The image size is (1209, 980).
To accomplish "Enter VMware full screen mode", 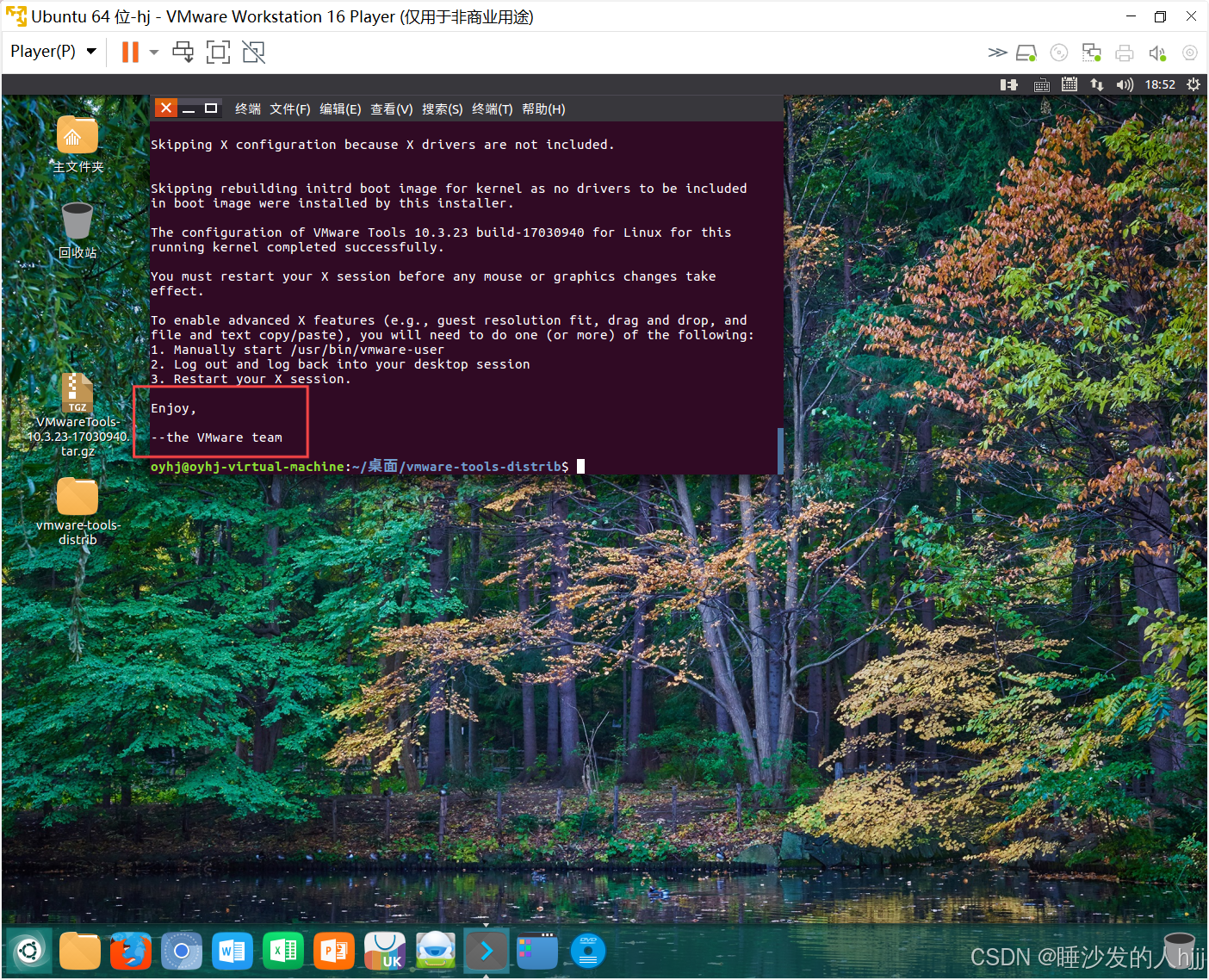I will (x=219, y=53).
